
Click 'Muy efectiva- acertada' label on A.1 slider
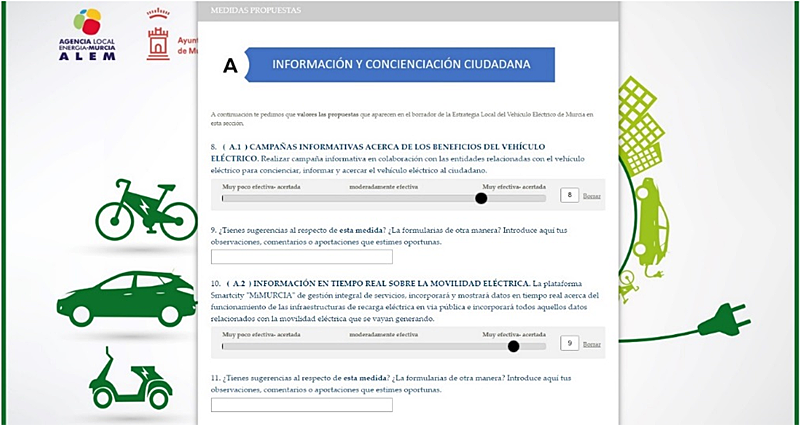coord(514,187)
